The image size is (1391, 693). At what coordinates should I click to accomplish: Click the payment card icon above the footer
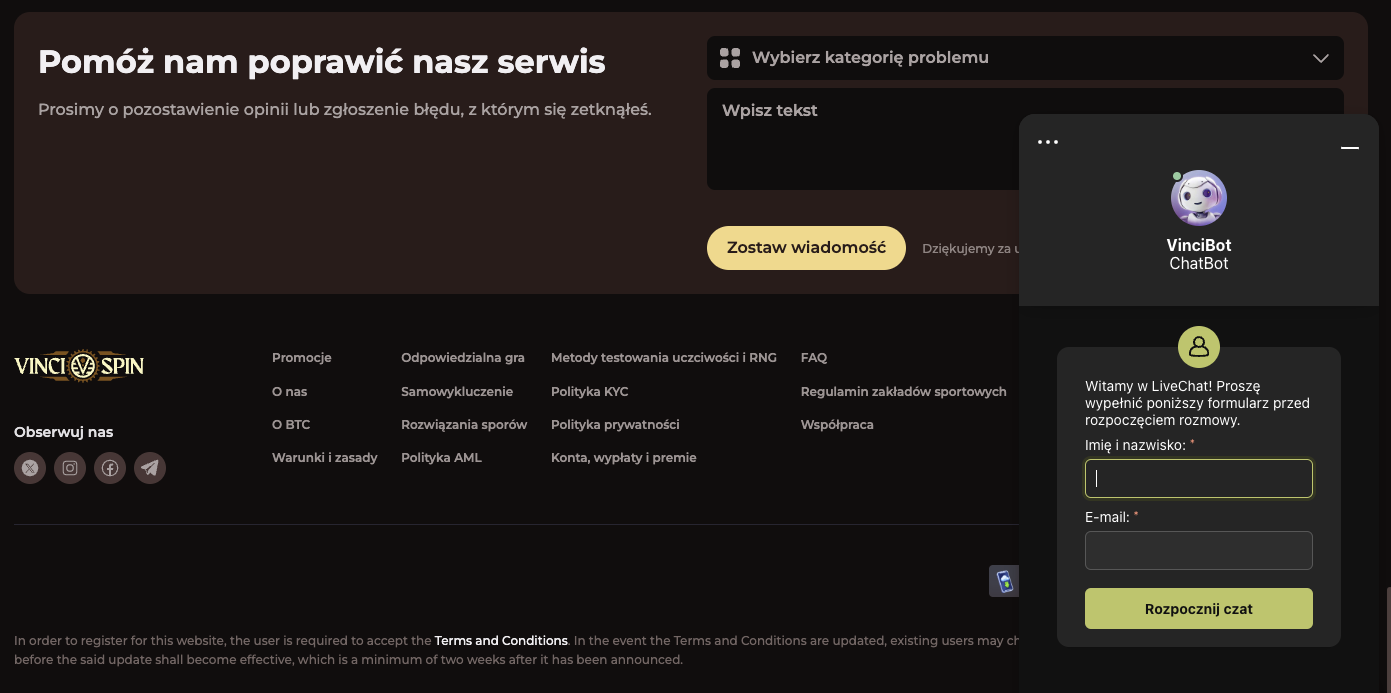coord(1004,580)
